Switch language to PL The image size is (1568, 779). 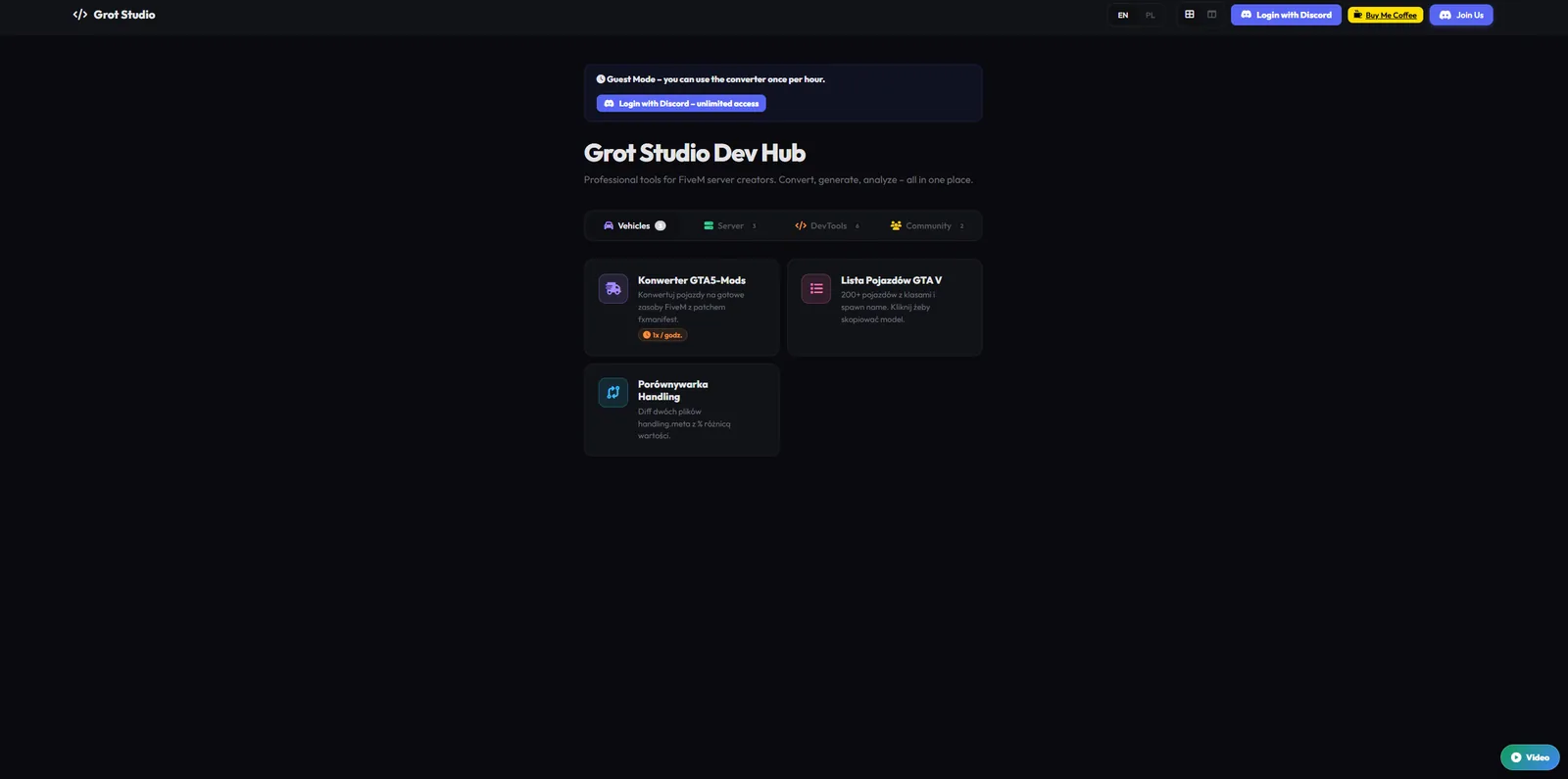point(1151,15)
